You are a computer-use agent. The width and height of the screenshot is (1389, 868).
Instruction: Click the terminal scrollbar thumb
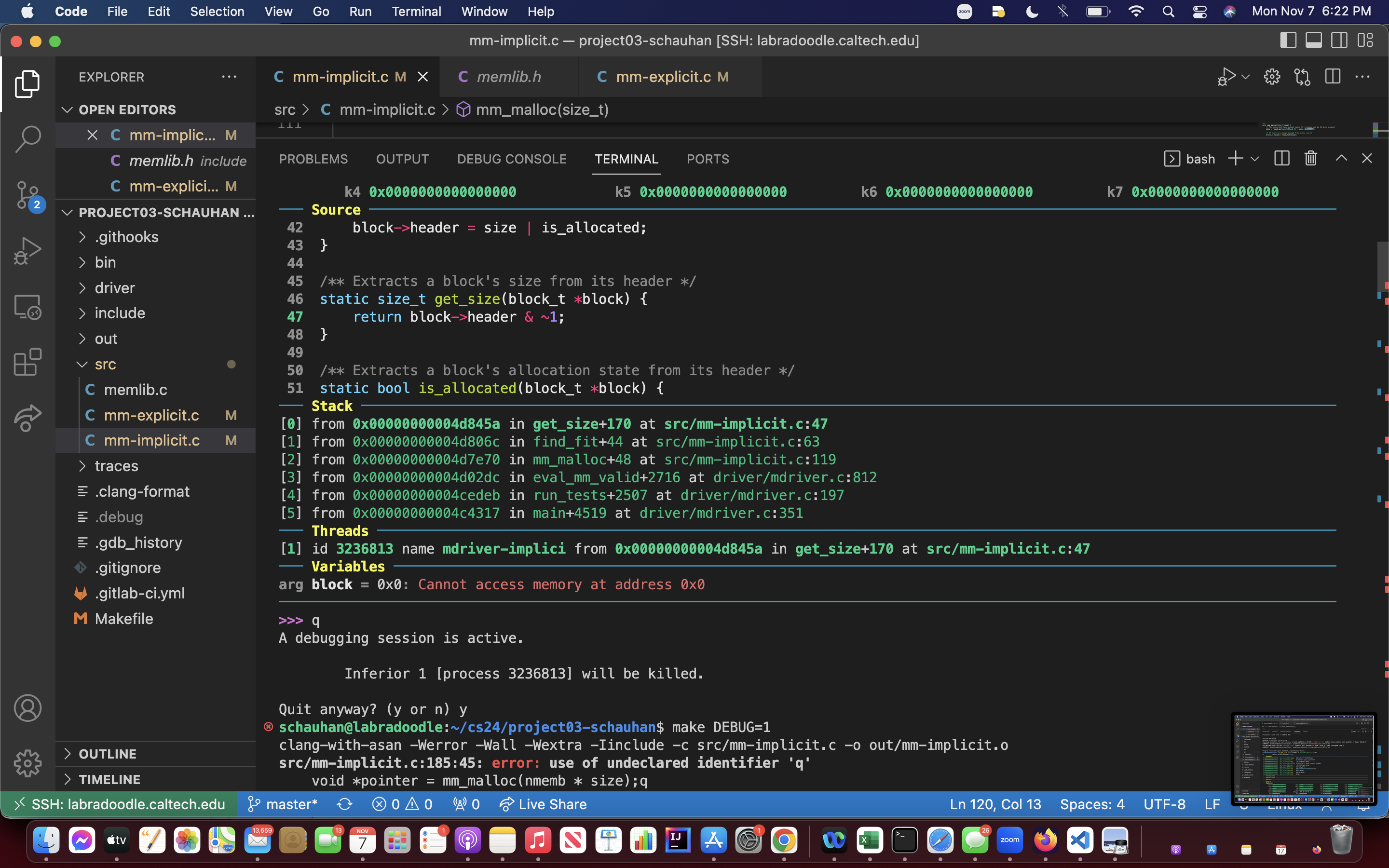pyautogui.click(x=1382, y=267)
